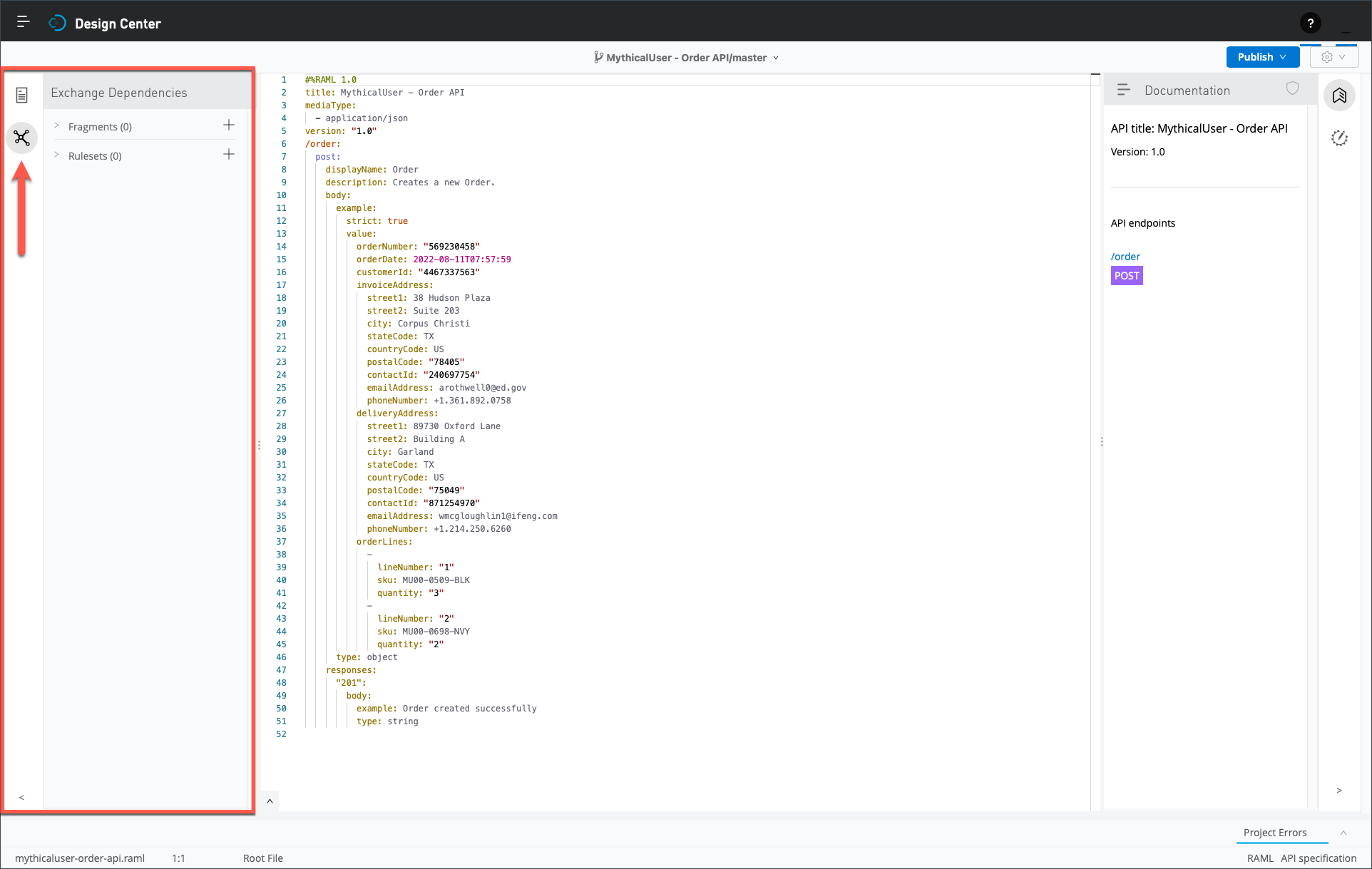The image size is (1372, 869).
Task: Click the sku: MU00-0509-BLK line
Action: (x=424, y=580)
